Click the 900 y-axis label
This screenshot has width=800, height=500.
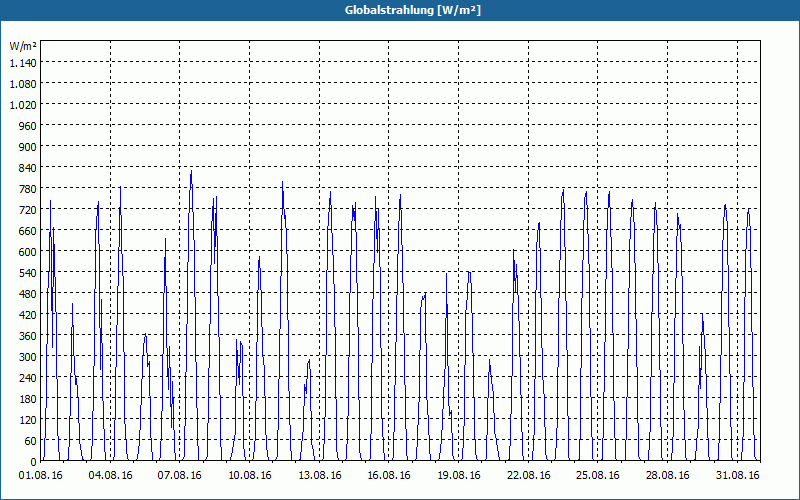[28, 147]
